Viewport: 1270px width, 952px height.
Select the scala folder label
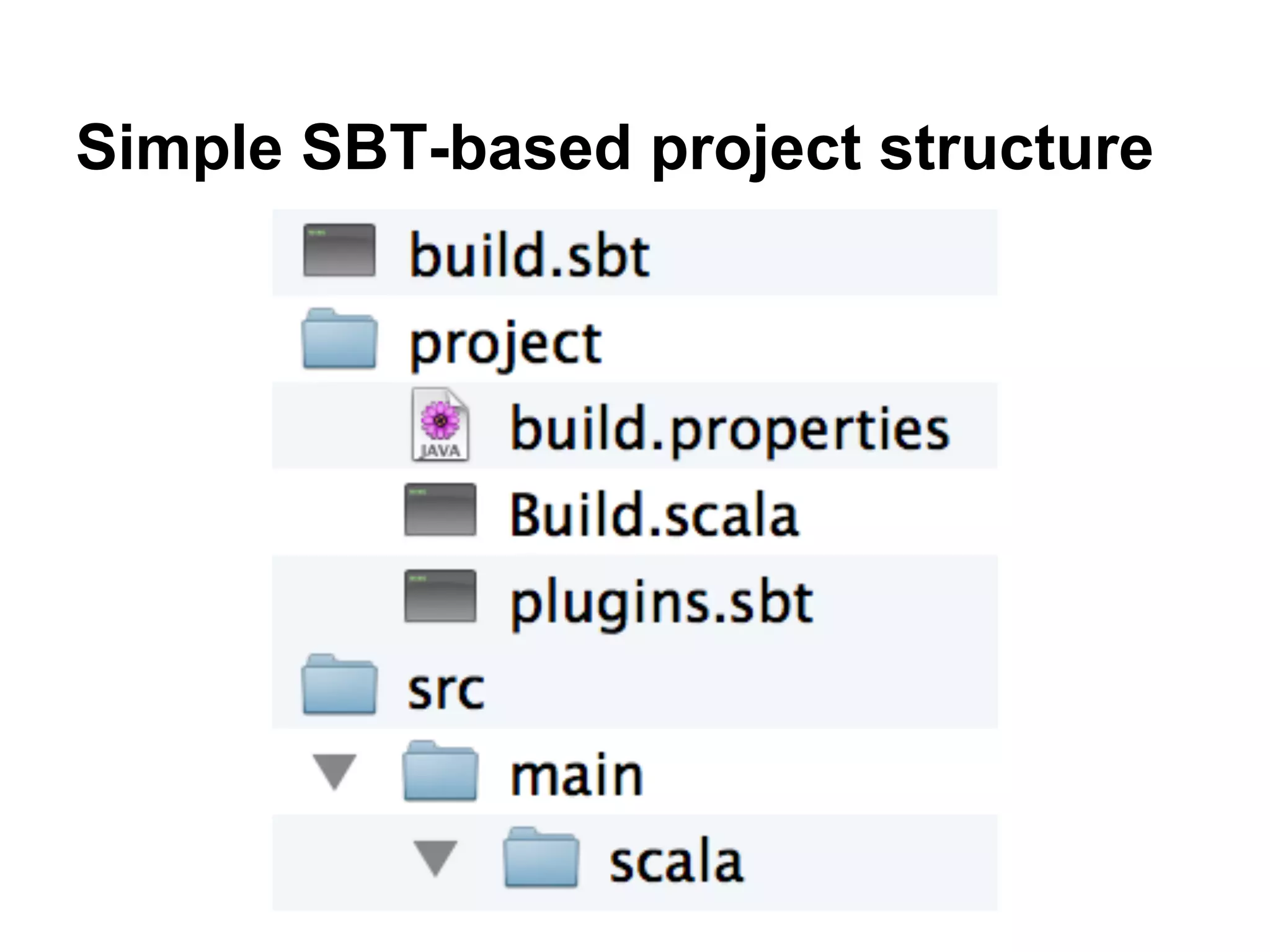tap(676, 862)
